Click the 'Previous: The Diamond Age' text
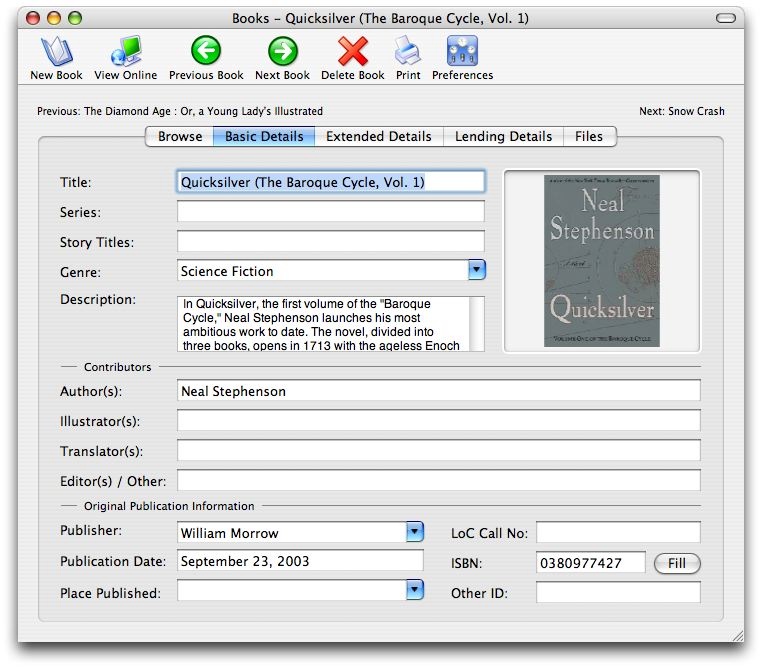760x667 pixels. [x=180, y=111]
